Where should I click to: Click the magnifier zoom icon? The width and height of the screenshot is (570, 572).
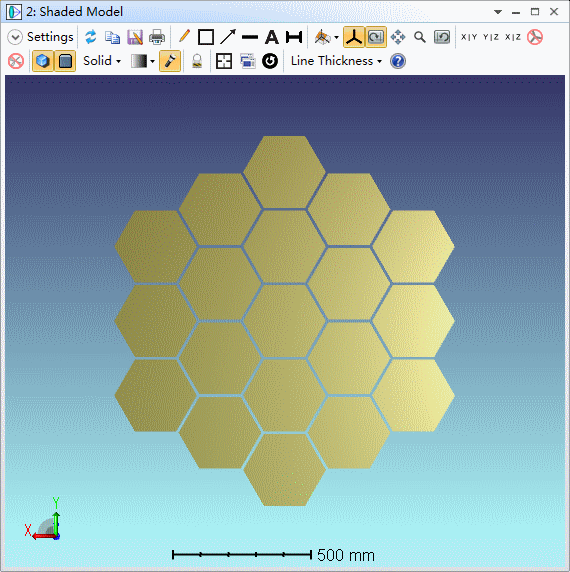click(420, 37)
